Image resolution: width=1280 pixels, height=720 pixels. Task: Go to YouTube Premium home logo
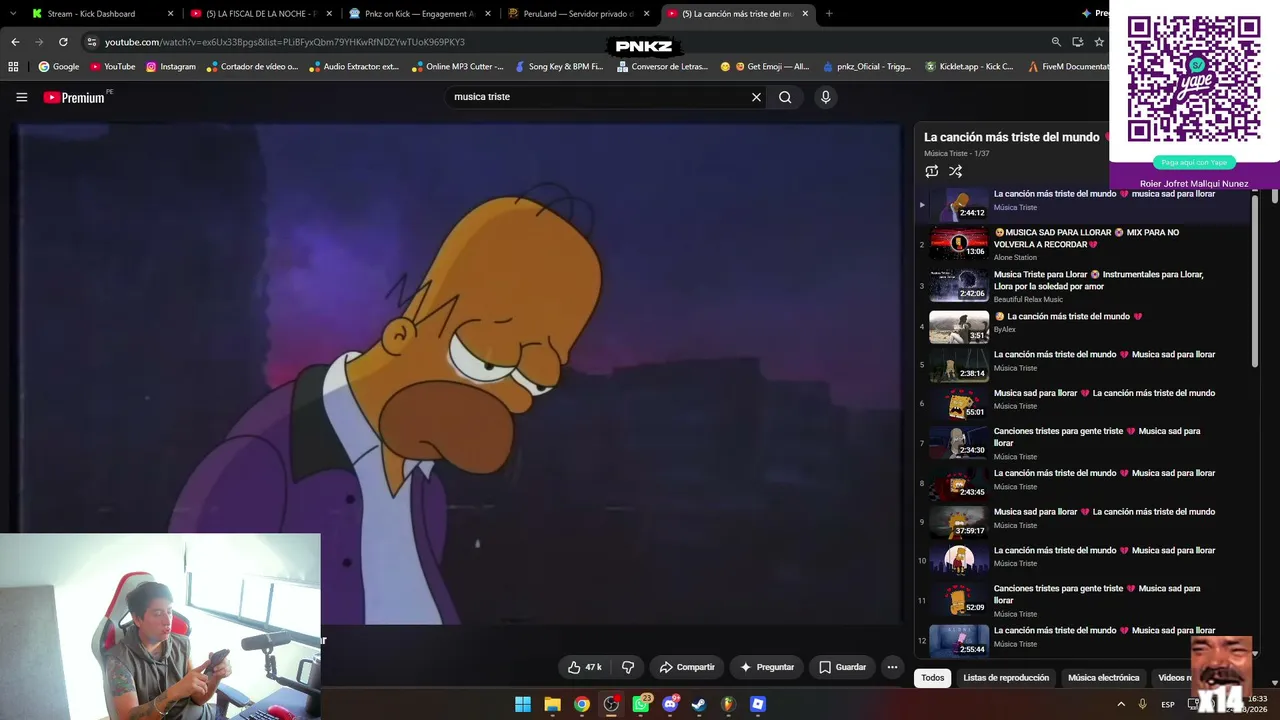(74, 97)
